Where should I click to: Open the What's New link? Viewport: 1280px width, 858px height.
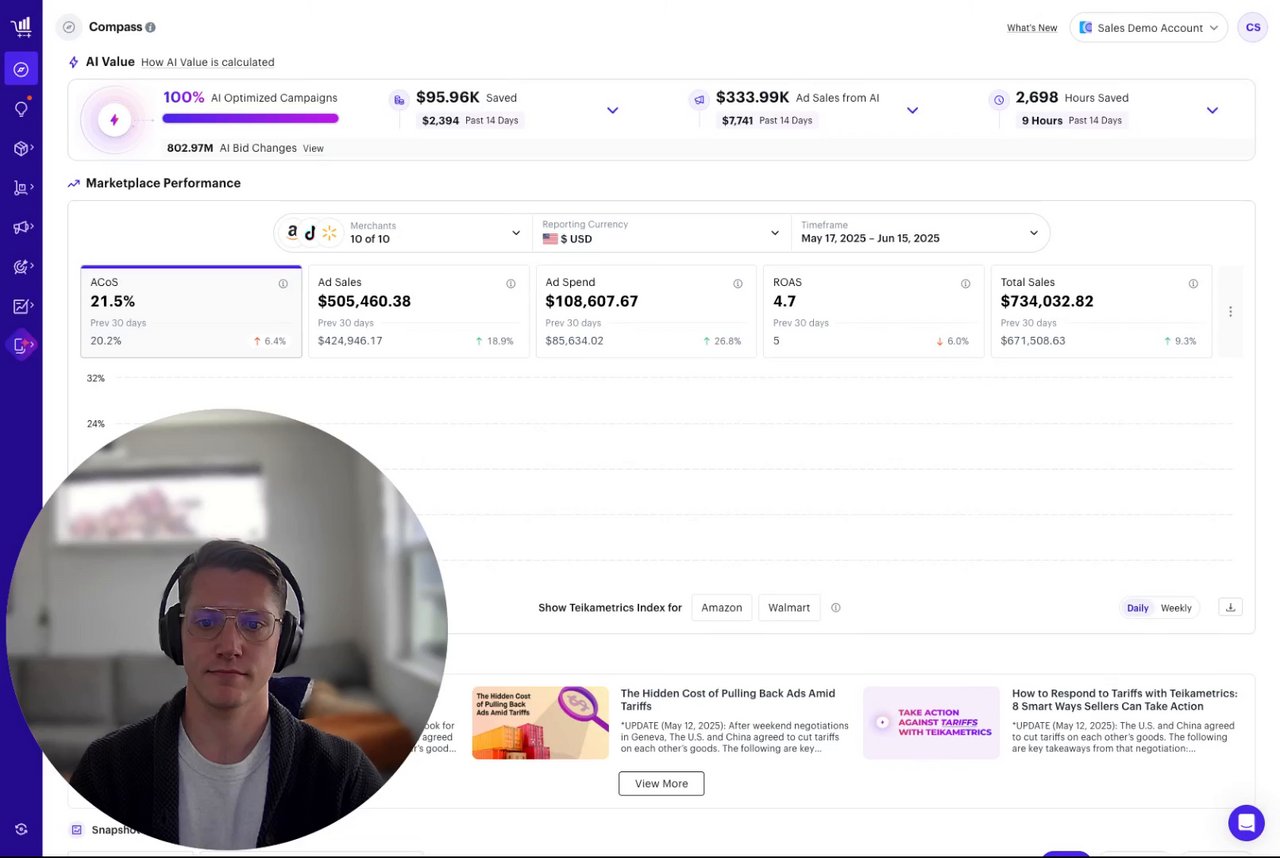pyautogui.click(x=1032, y=28)
